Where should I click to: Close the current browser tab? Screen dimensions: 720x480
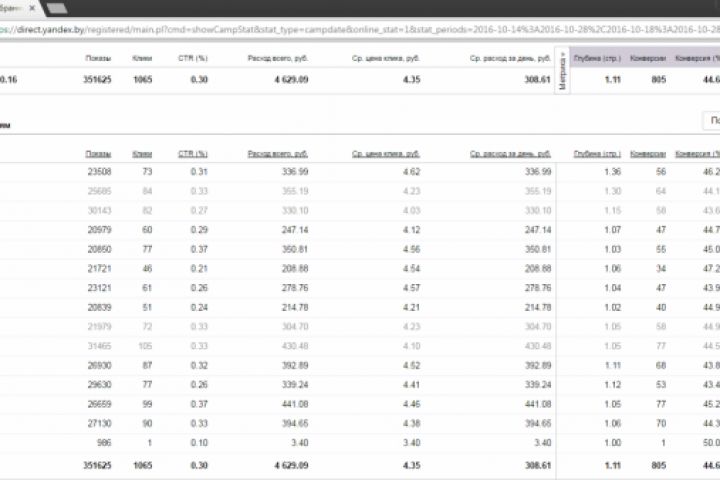(x=32, y=8)
